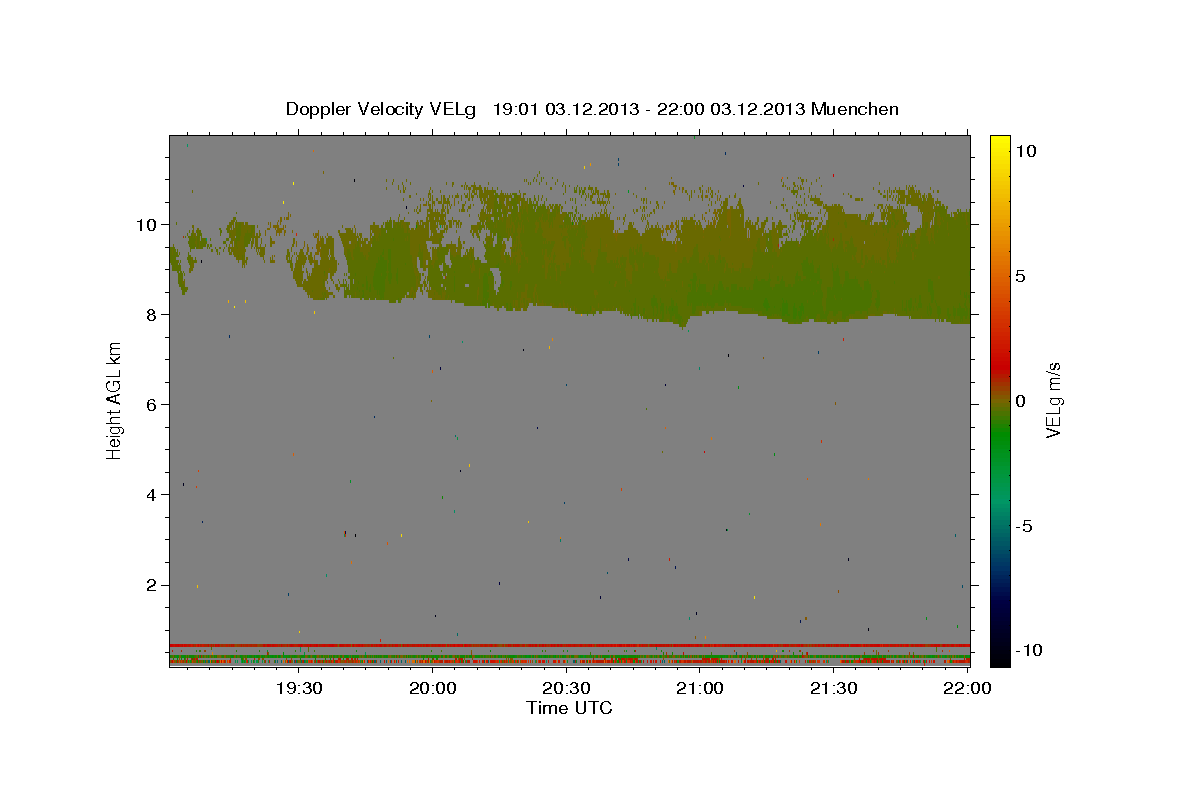Click the 'Height AGL km' axis label
1200x800 pixels.
coord(115,401)
